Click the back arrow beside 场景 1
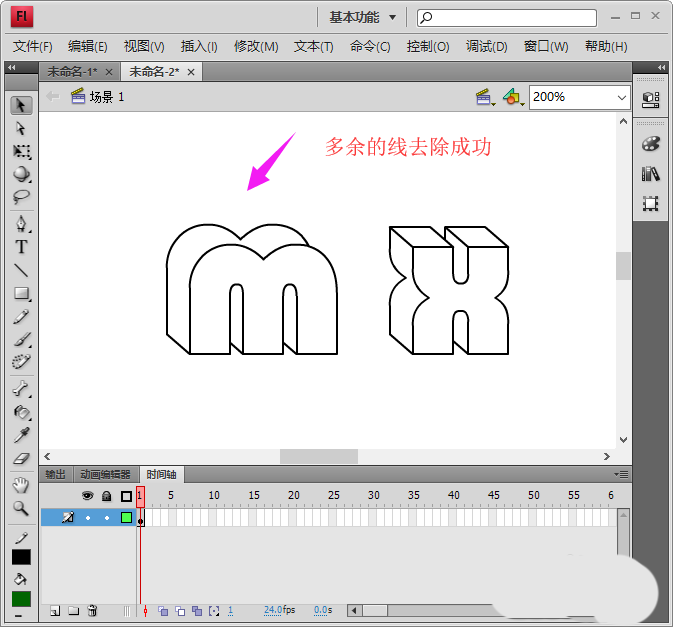Viewport: 673px width, 627px height. click(53, 96)
